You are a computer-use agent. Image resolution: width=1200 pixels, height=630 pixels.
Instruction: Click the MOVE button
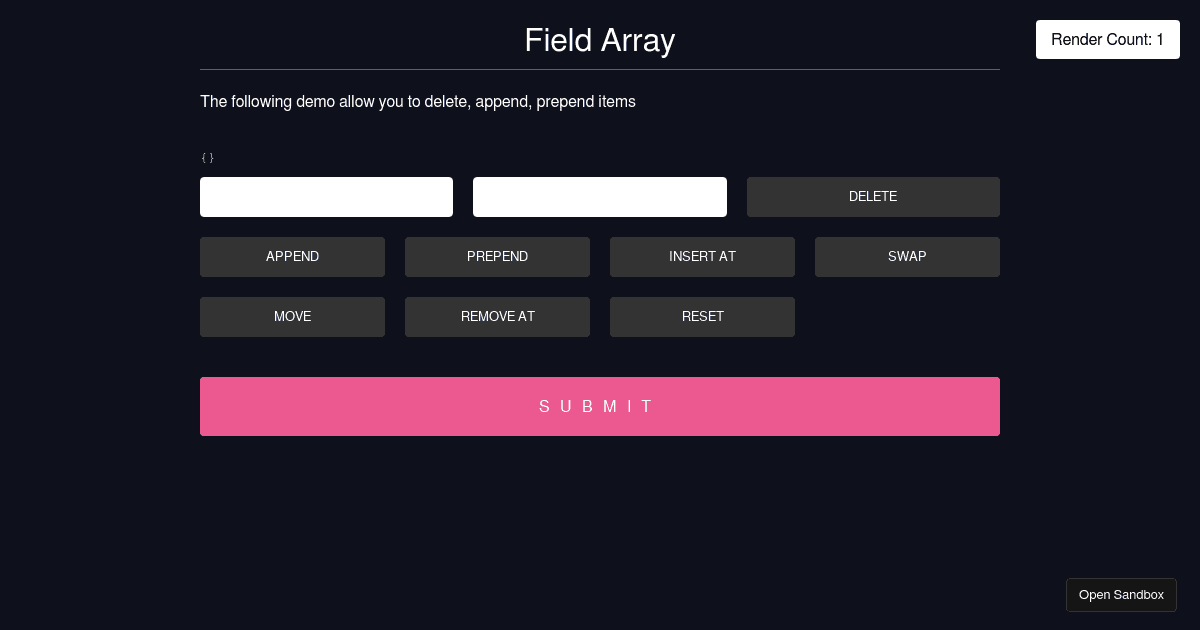[x=292, y=317]
